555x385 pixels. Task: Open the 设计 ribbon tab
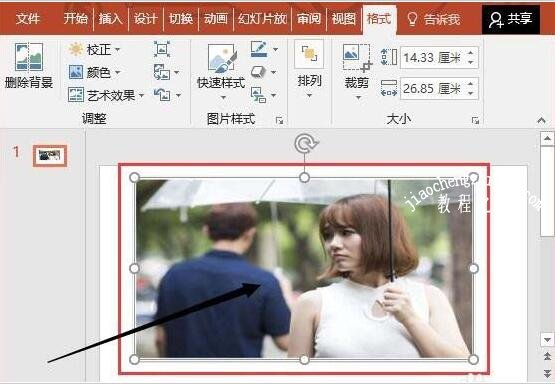pos(145,18)
